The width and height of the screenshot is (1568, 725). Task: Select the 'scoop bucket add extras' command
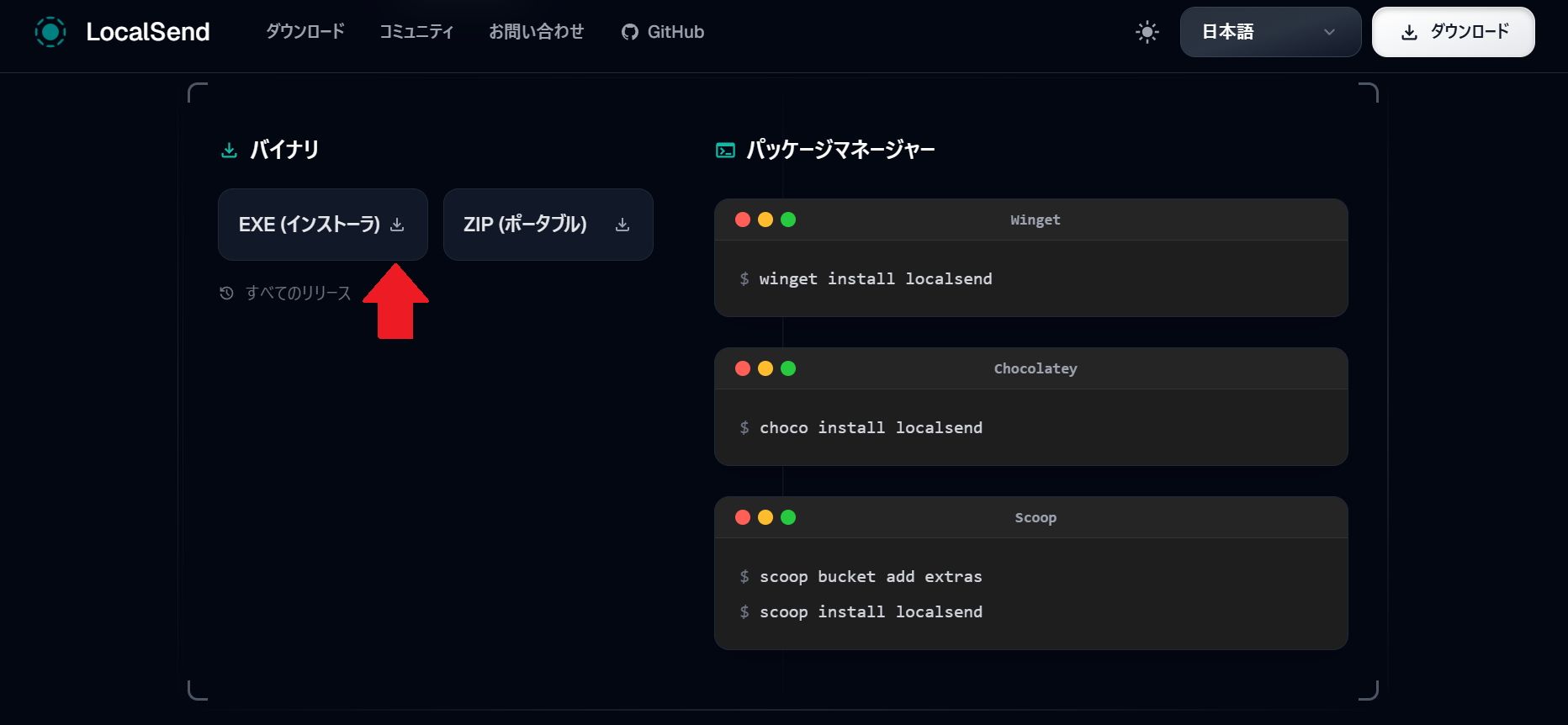(871, 577)
